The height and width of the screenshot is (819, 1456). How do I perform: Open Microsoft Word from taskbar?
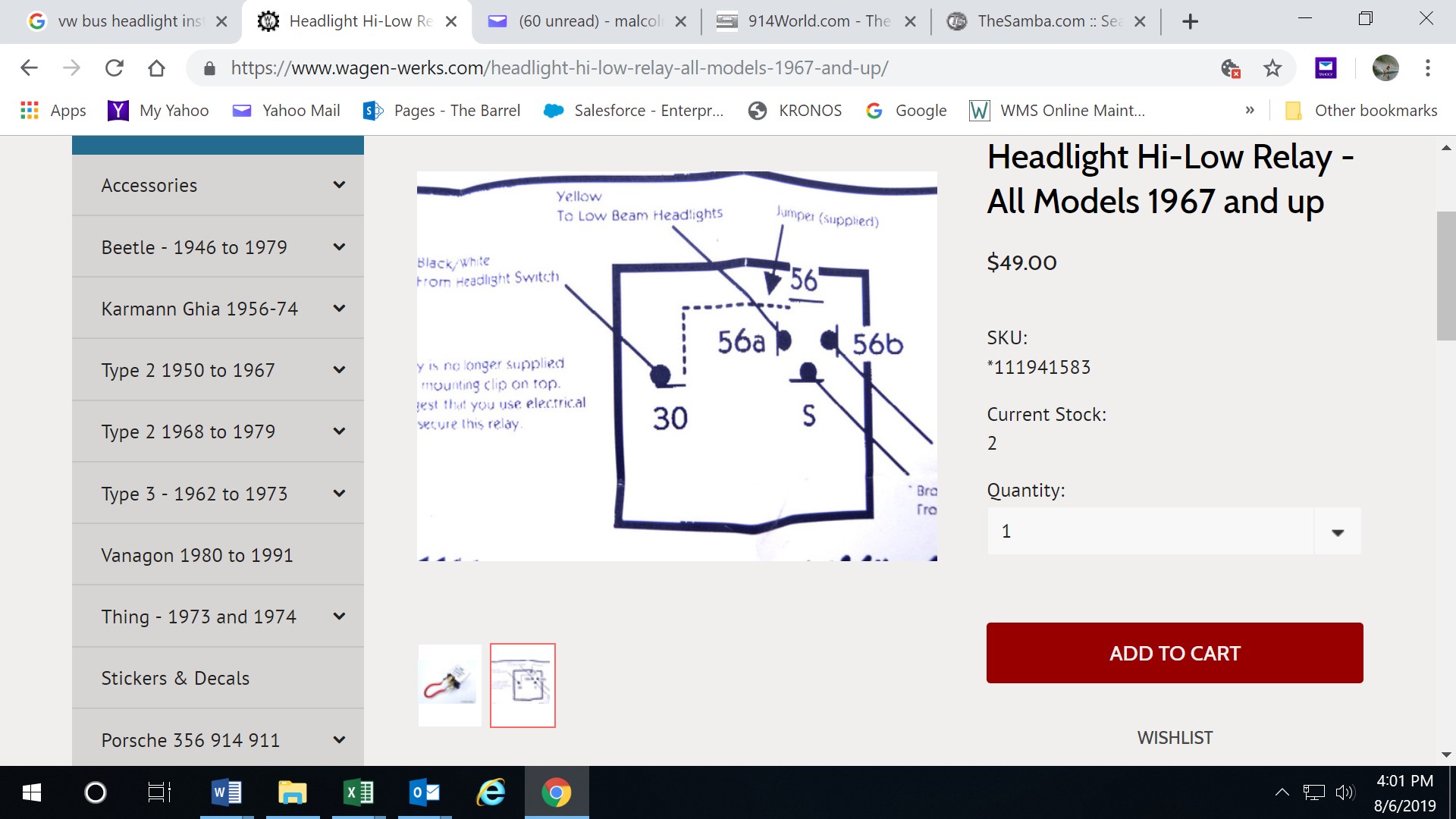[226, 792]
